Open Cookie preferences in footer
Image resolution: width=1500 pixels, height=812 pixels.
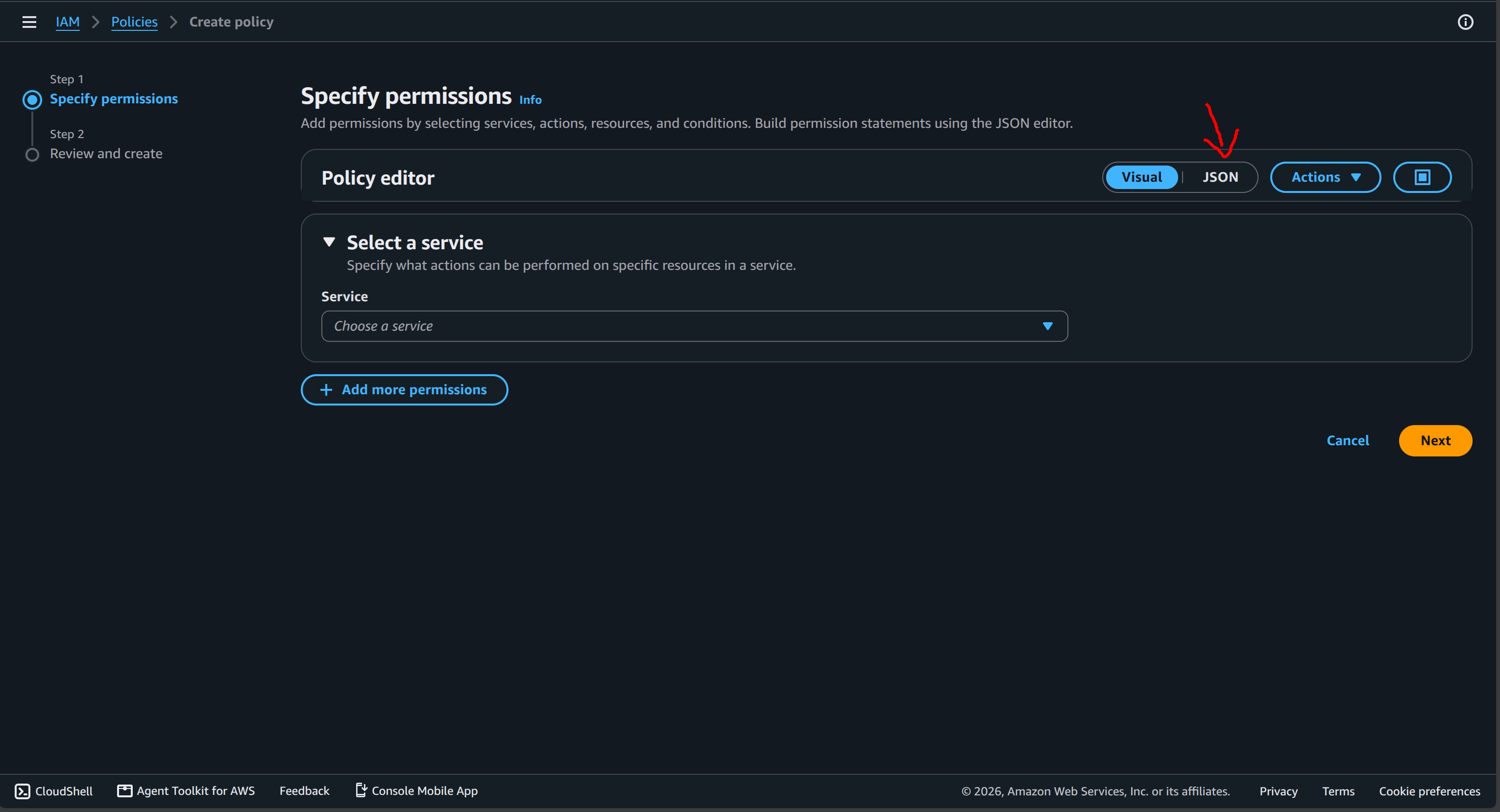(1429, 791)
